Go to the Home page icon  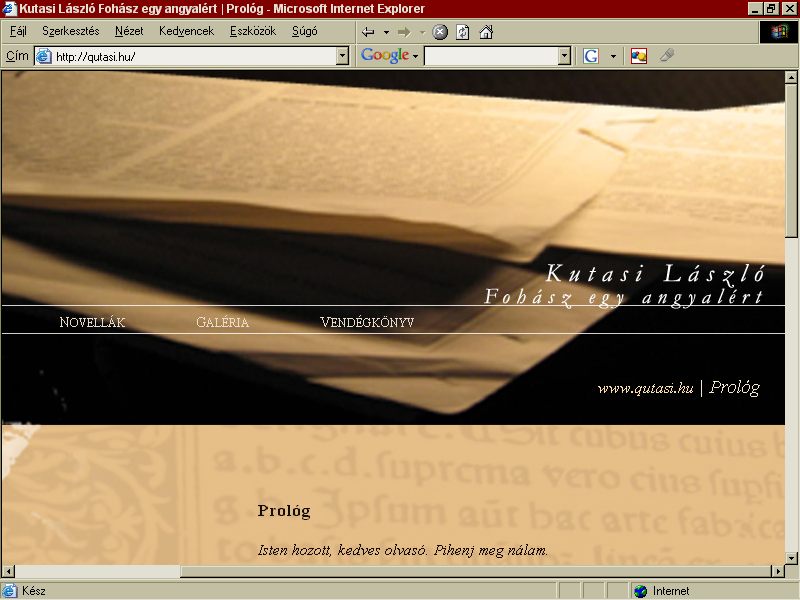click(486, 32)
